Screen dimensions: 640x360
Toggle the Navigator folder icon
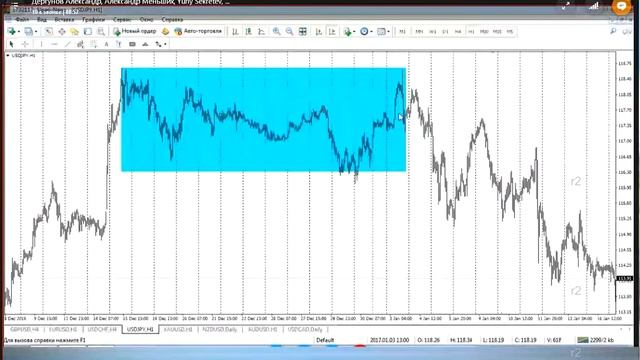[x=74, y=31]
